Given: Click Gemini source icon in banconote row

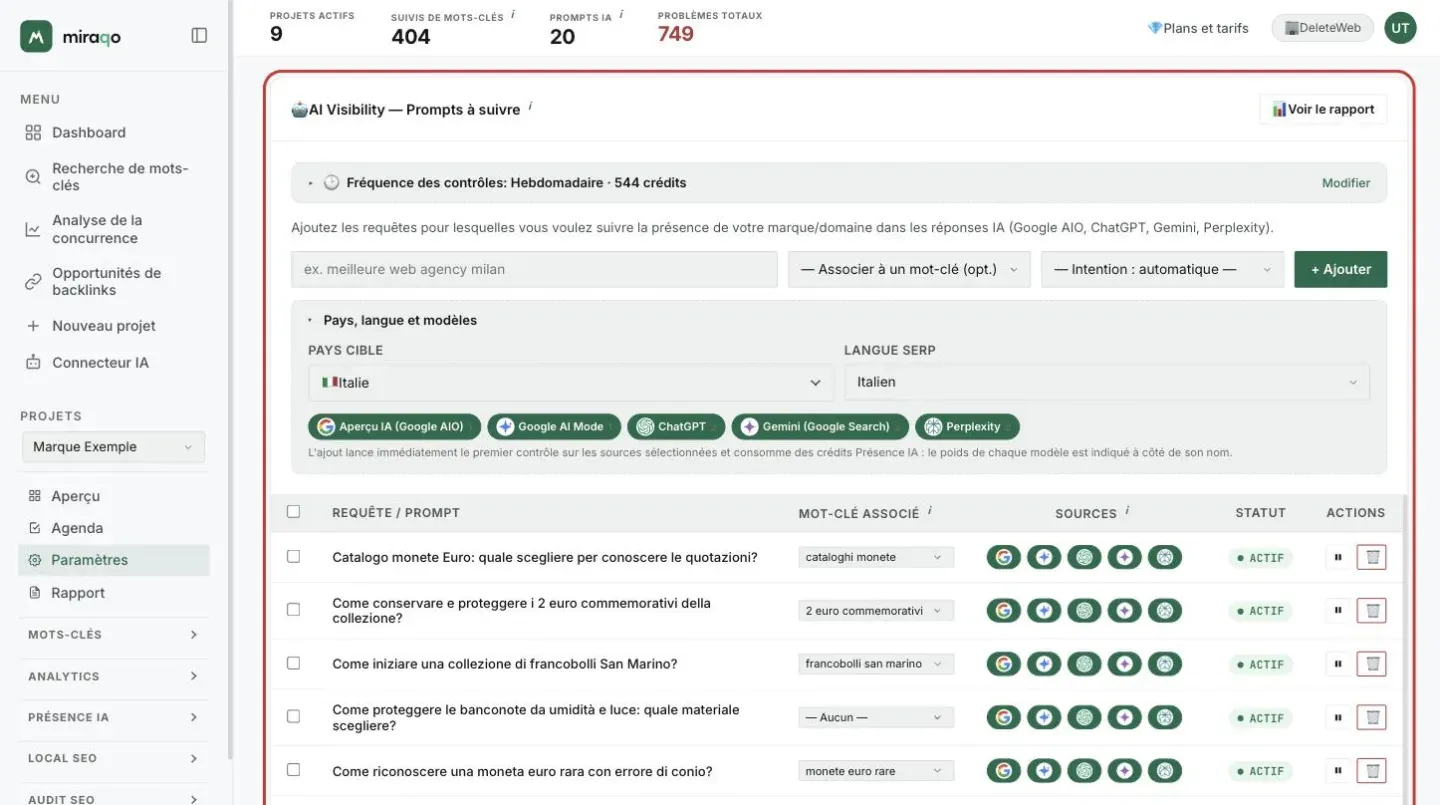Looking at the screenshot, I should pos(1124,717).
